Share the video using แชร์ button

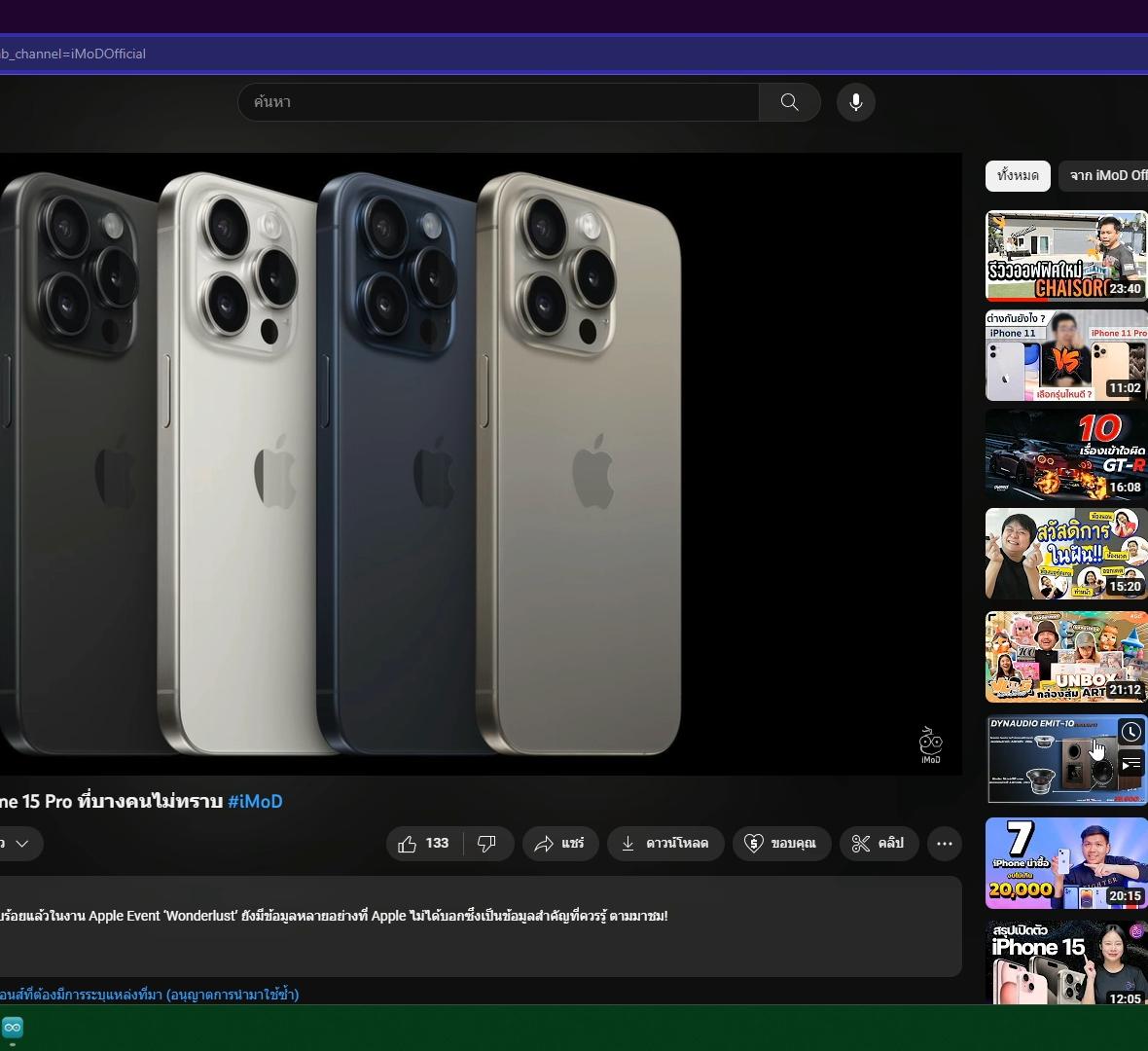[560, 844]
